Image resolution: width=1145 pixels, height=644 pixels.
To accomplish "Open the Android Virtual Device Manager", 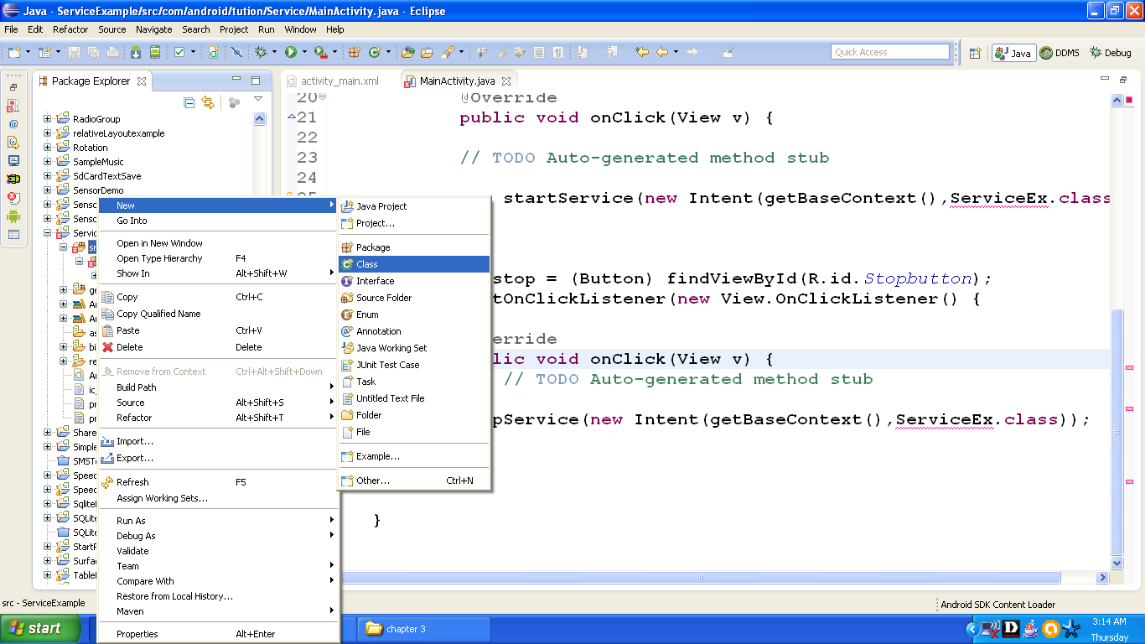I will pyautogui.click(x=155, y=50).
